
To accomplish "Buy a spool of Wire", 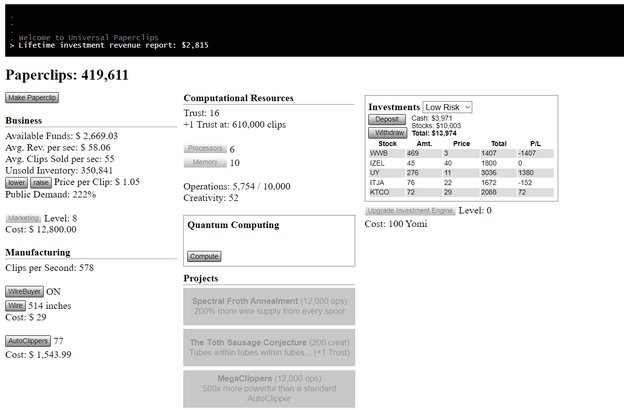I will (x=15, y=306).
